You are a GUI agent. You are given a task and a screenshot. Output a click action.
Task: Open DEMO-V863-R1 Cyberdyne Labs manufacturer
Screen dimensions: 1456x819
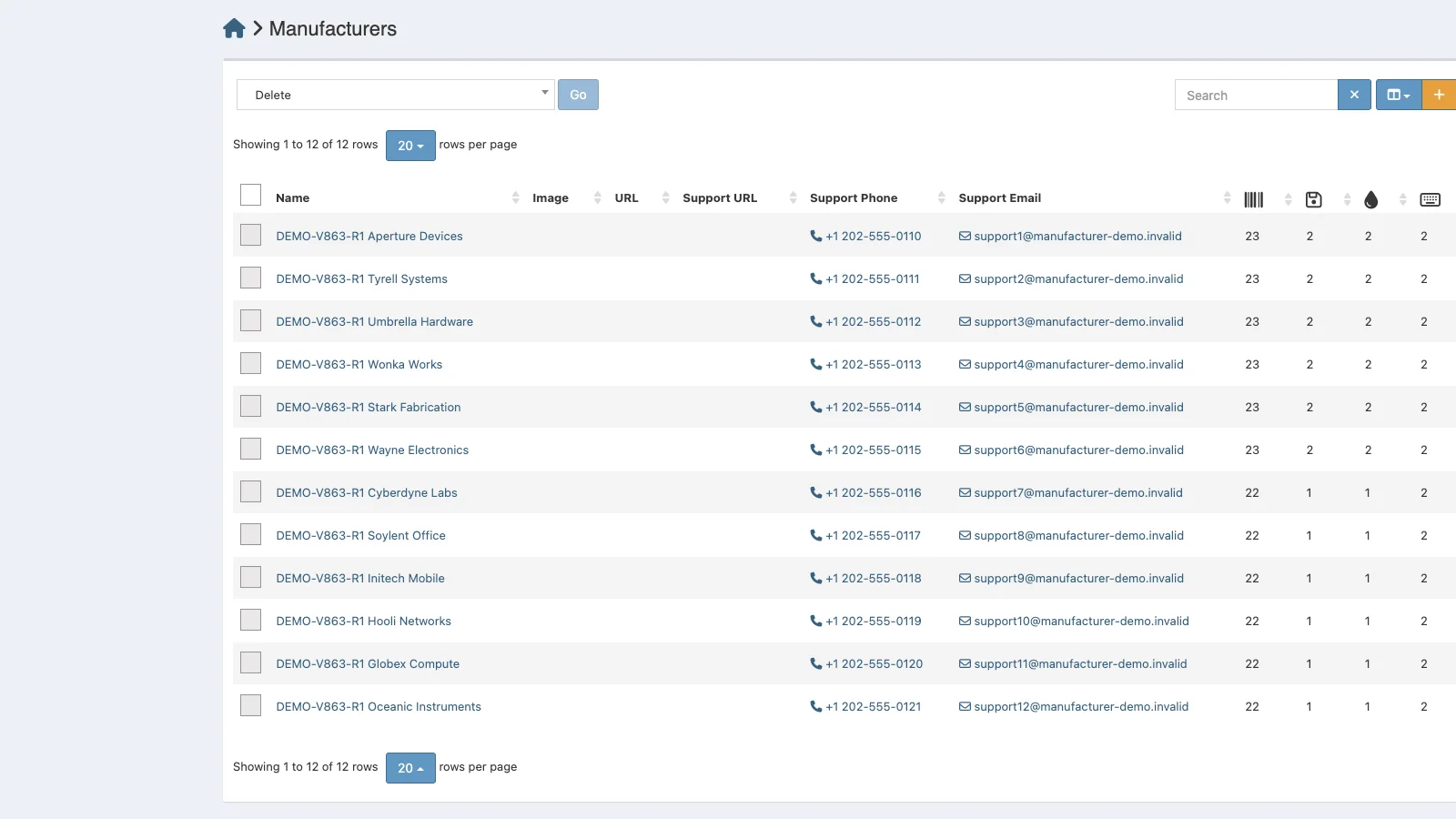click(x=367, y=492)
